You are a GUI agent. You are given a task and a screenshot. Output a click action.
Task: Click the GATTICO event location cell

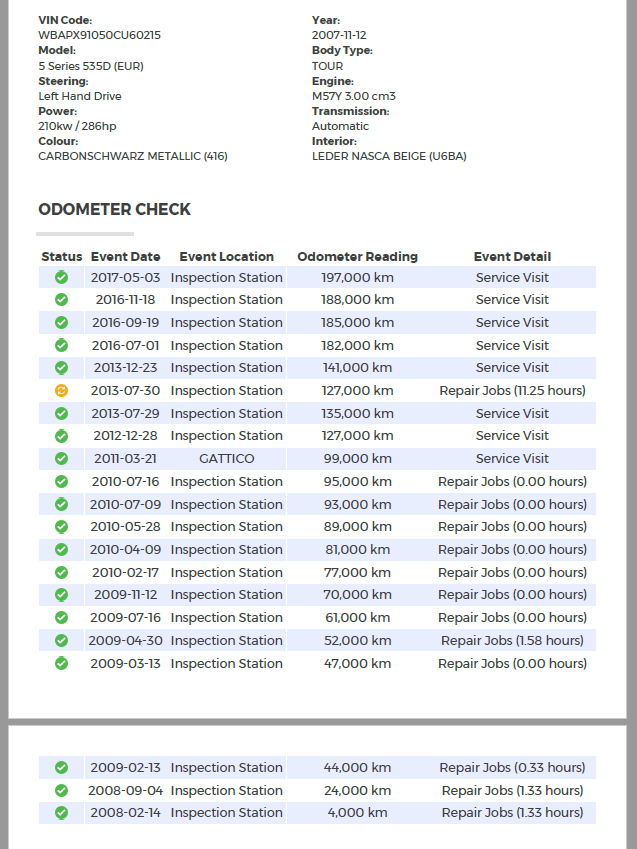226,459
